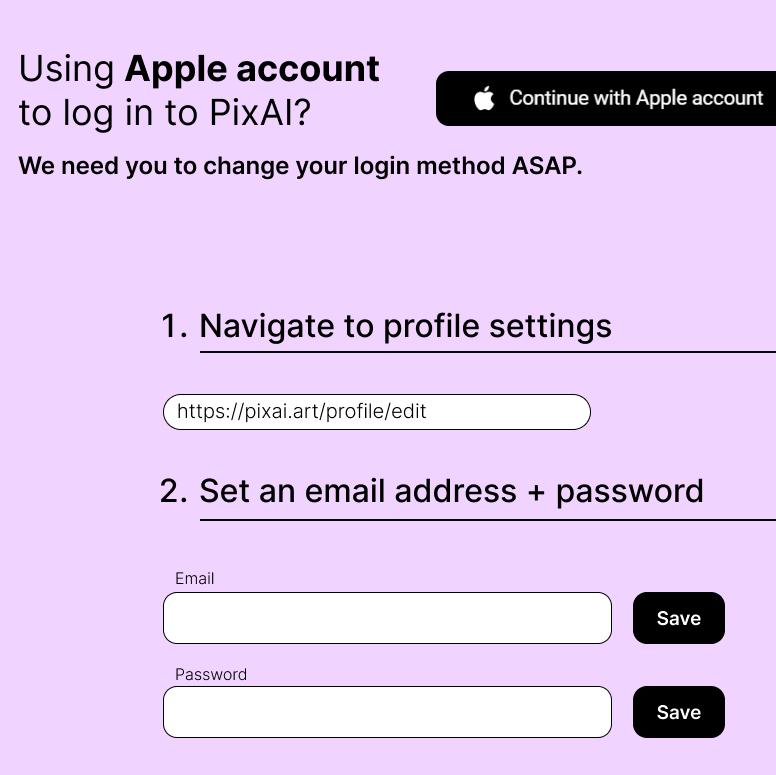This screenshot has width=776, height=775.
Task: Click the 'to log in to PixAI?' title line
Action: click(x=164, y=113)
